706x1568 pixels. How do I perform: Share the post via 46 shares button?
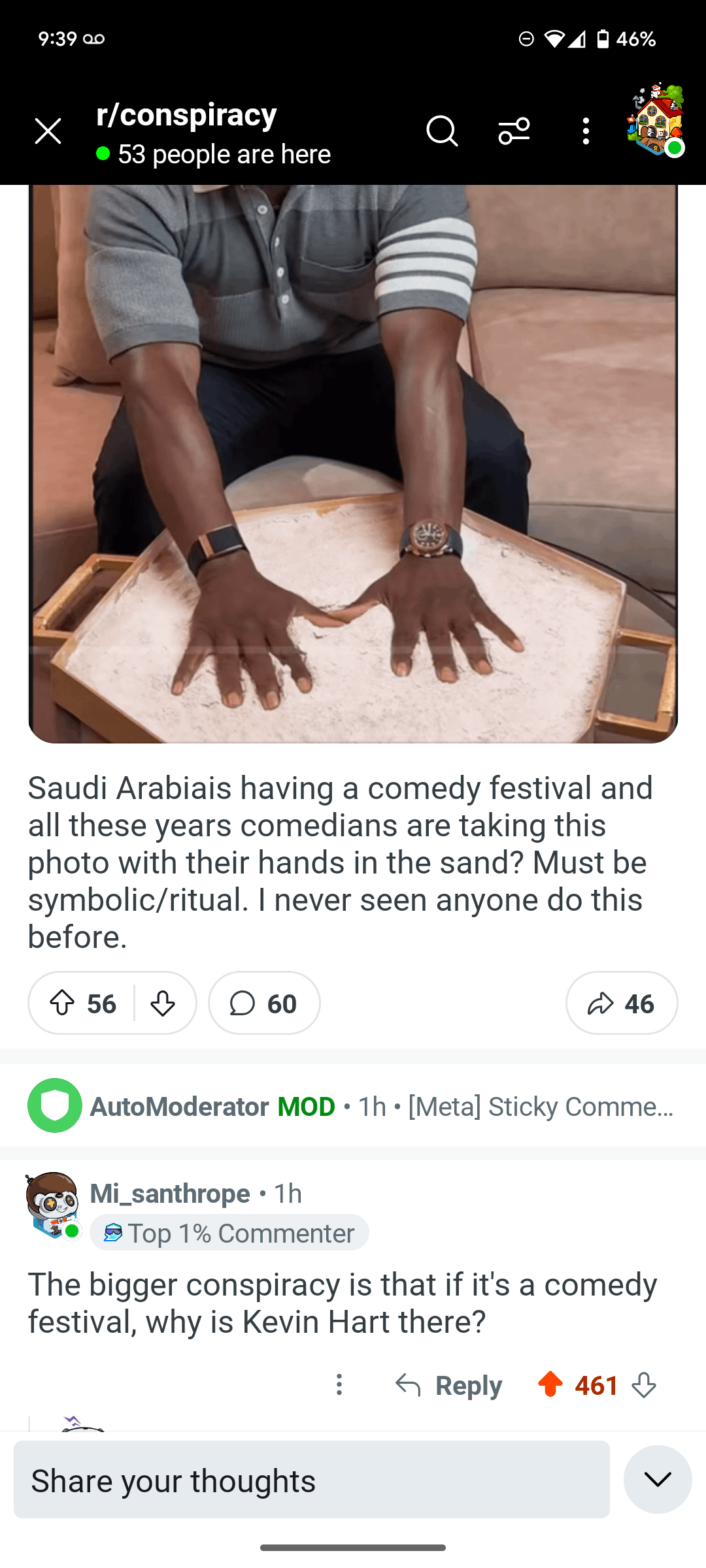coord(621,1003)
